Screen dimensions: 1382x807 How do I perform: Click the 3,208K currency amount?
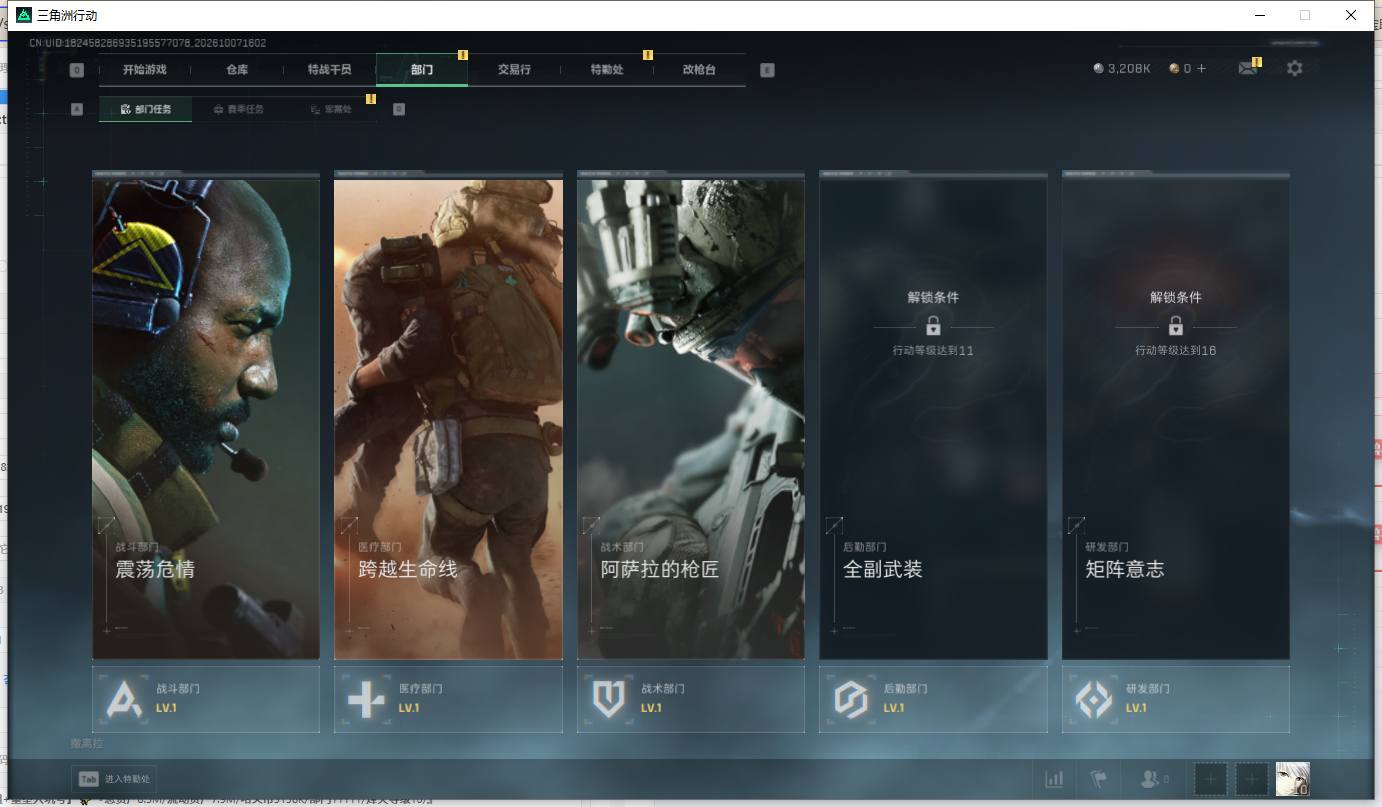(x=1129, y=69)
